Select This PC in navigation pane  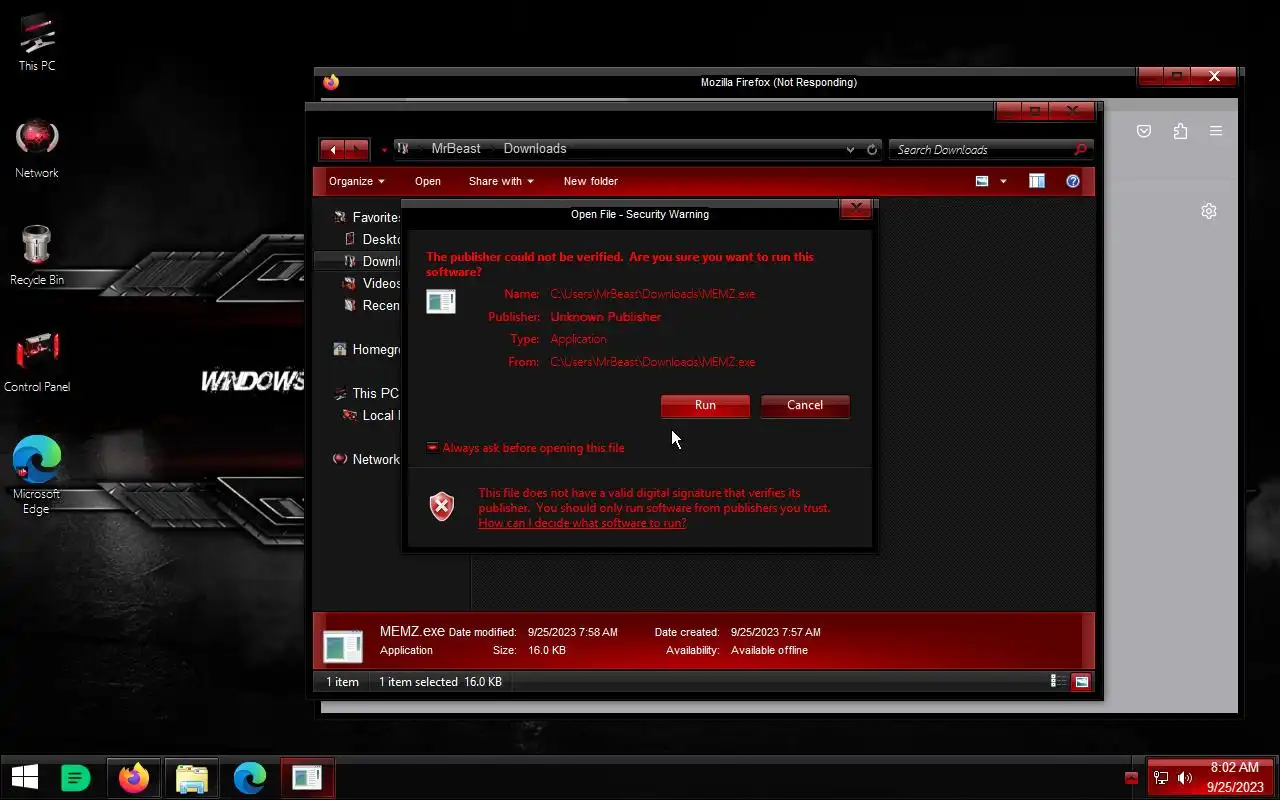[366, 393]
